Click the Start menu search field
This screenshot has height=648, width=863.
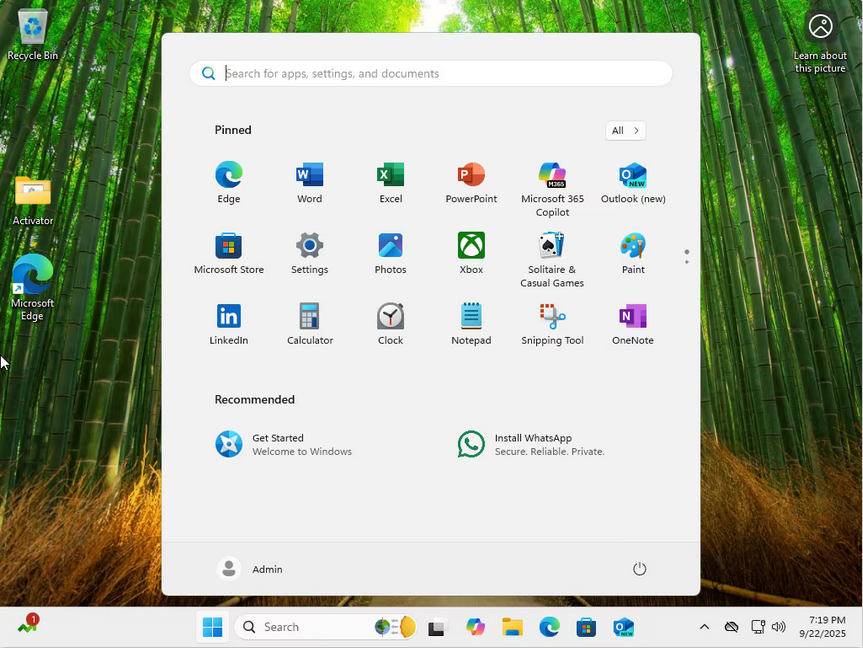tap(430, 73)
